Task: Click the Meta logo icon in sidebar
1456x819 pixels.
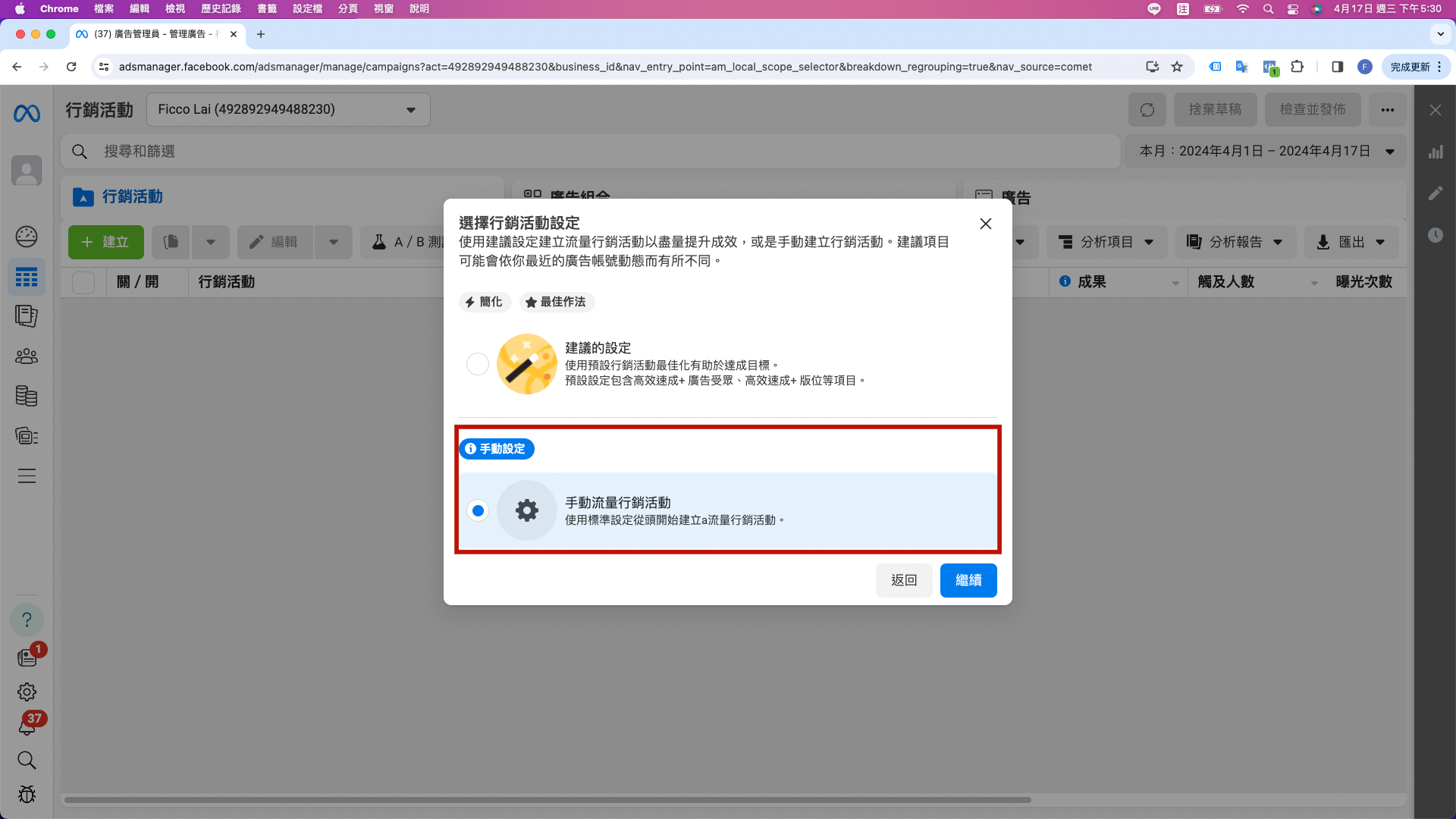Action: click(x=27, y=114)
